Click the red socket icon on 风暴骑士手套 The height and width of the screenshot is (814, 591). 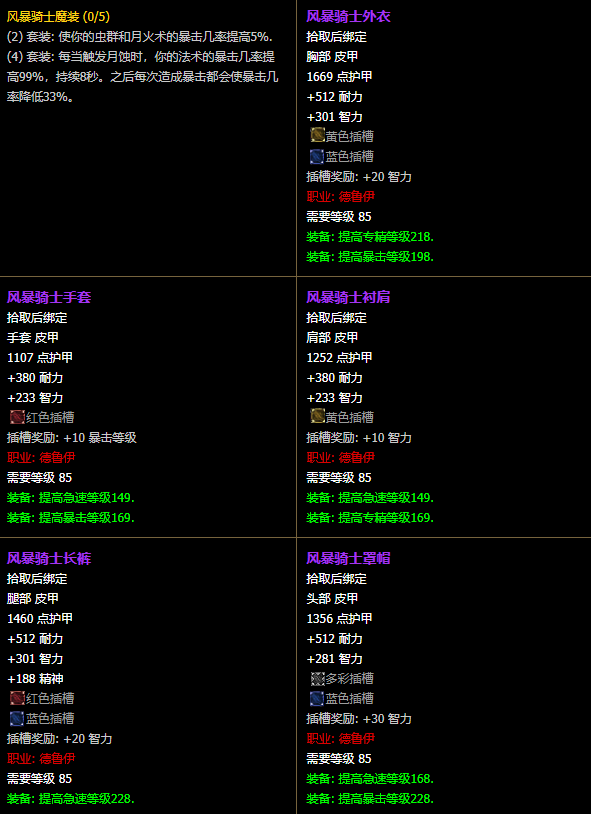(18, 417)
